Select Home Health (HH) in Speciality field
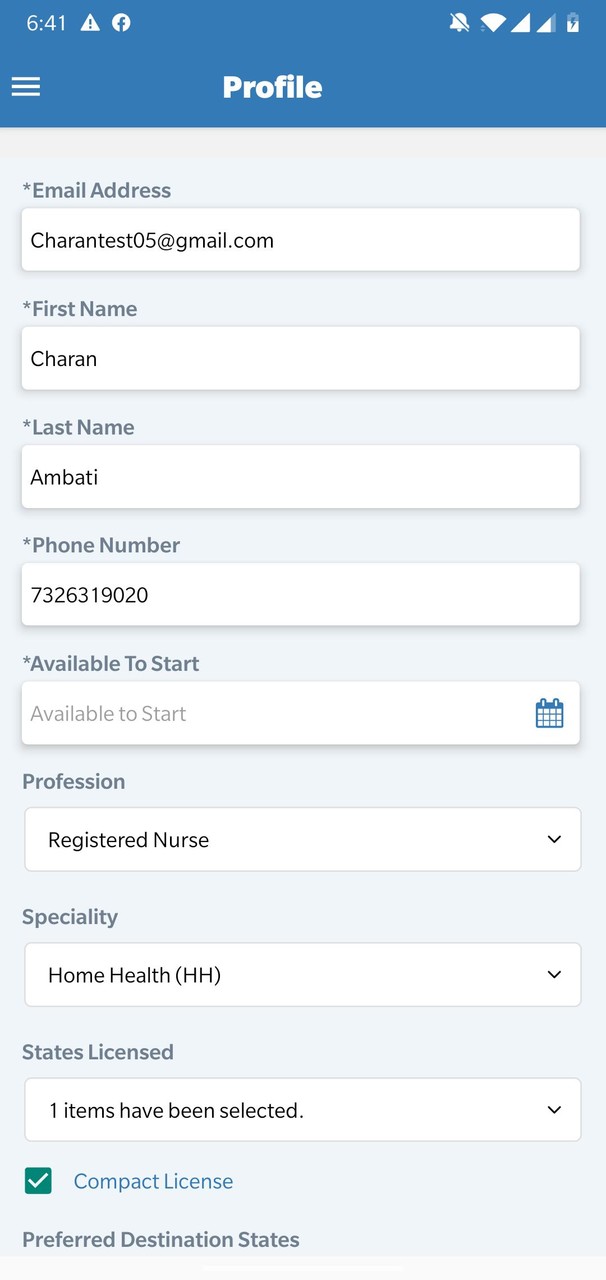The width and height of the screenshot is (606, 1280). click(302, 974)
